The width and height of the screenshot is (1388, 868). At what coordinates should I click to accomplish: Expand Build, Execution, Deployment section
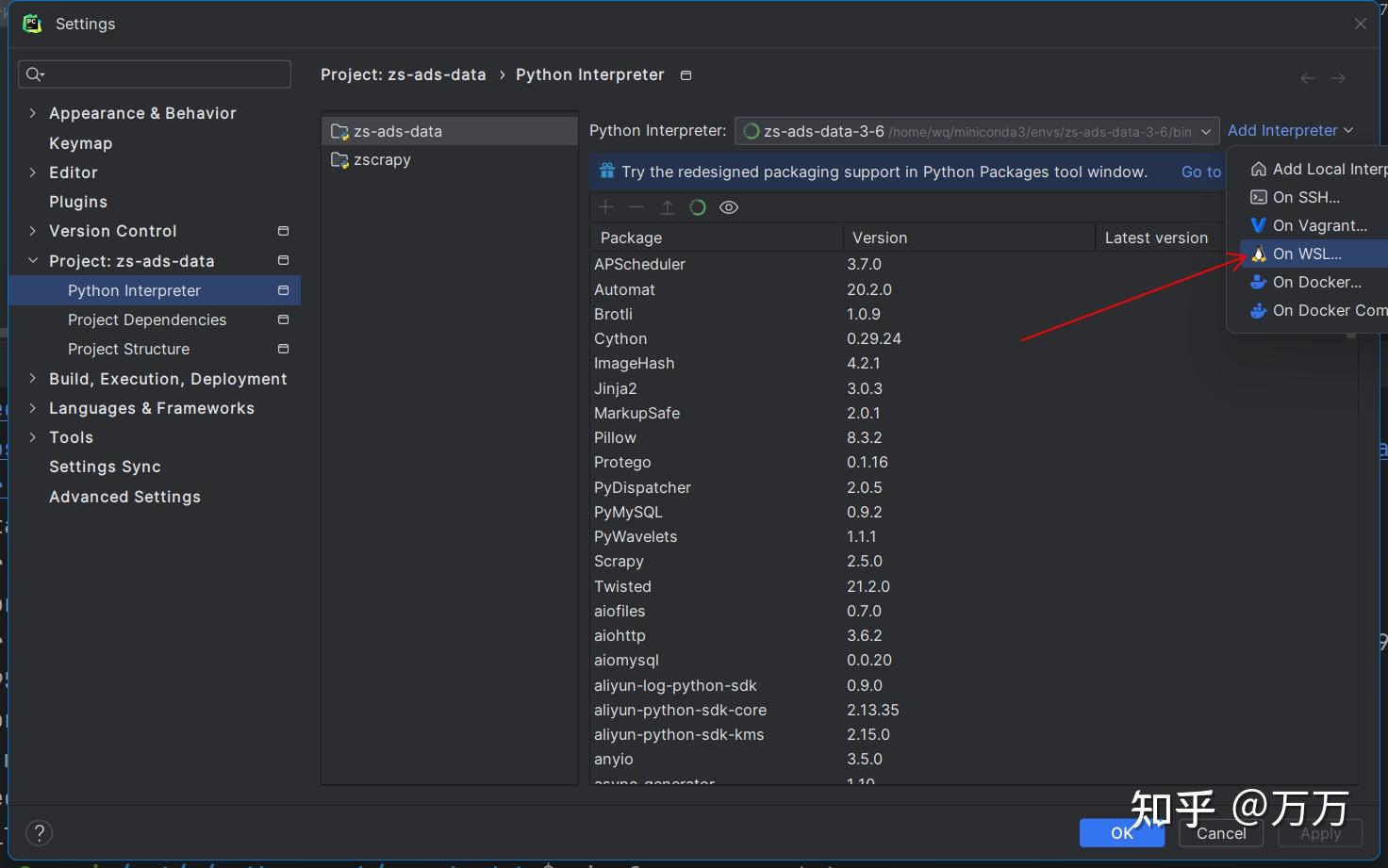click(33, 379)
